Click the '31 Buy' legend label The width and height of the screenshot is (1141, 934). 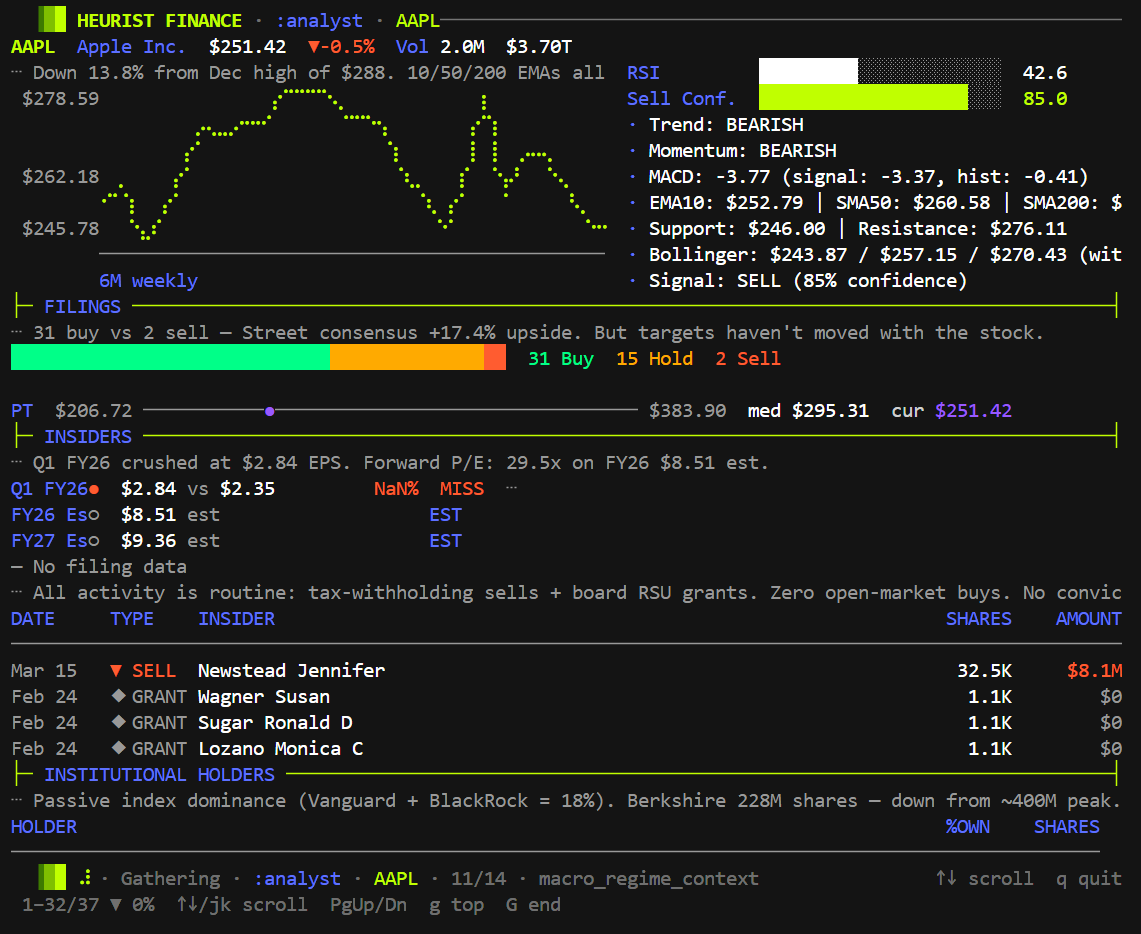(561, 359)
